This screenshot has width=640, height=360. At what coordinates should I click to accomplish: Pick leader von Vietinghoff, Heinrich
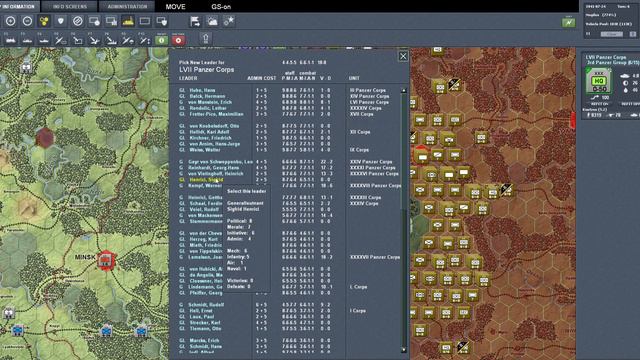click(x=215, y=173)
